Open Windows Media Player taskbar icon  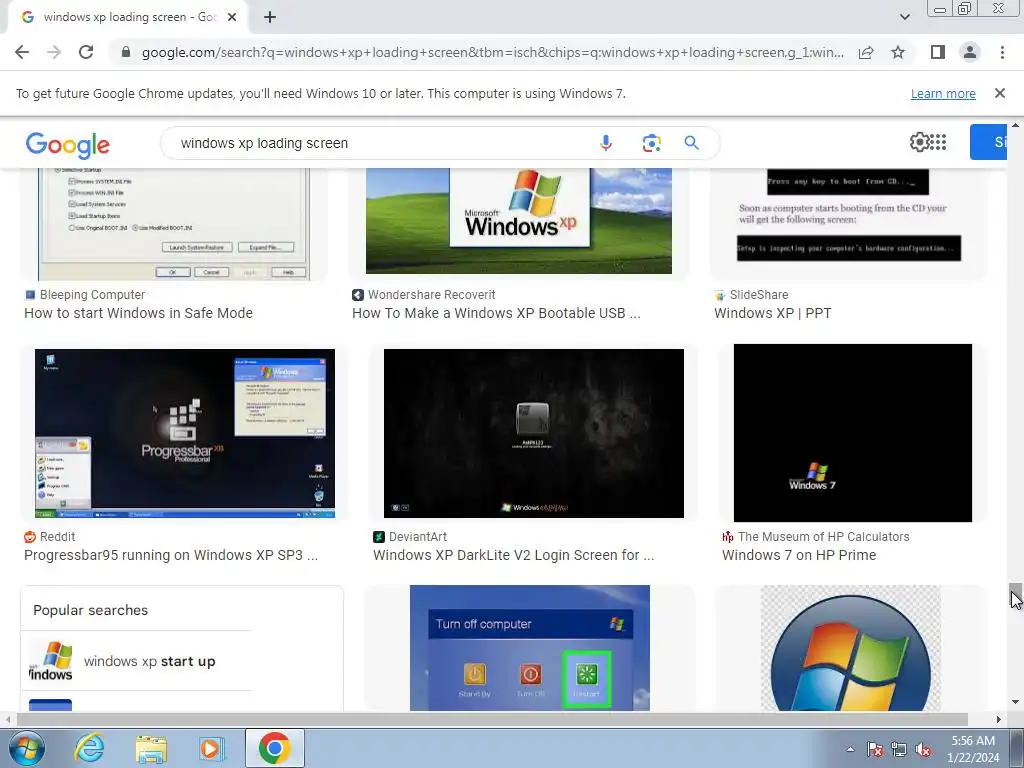pos(212,748)
